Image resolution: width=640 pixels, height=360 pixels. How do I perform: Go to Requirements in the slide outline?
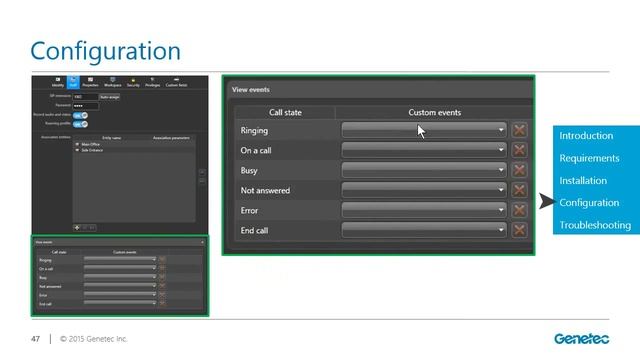(x=589, y=158)
